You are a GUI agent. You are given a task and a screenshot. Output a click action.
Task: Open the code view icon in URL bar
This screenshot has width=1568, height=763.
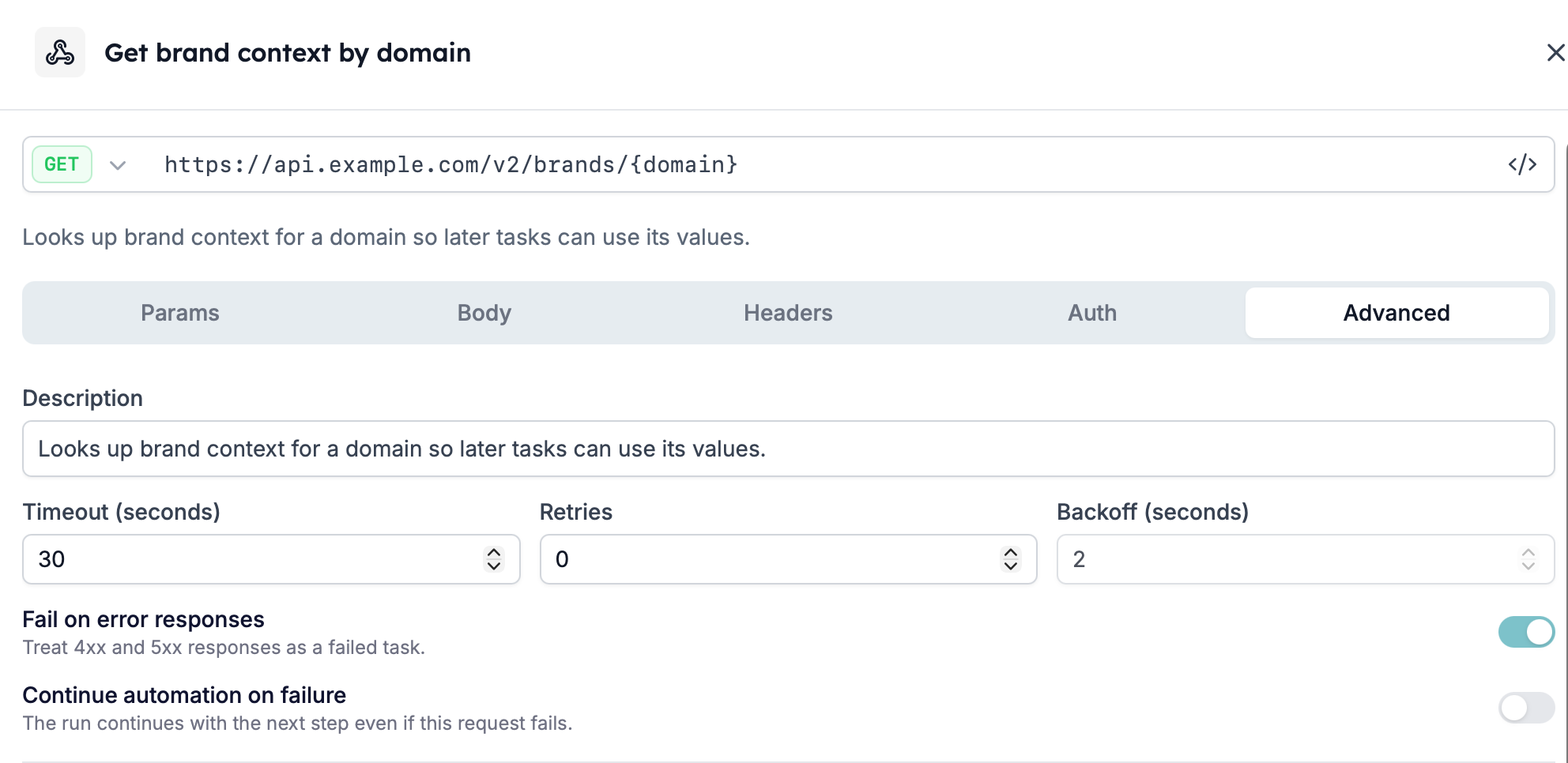pyautogui.click(x=1522, y=164)
